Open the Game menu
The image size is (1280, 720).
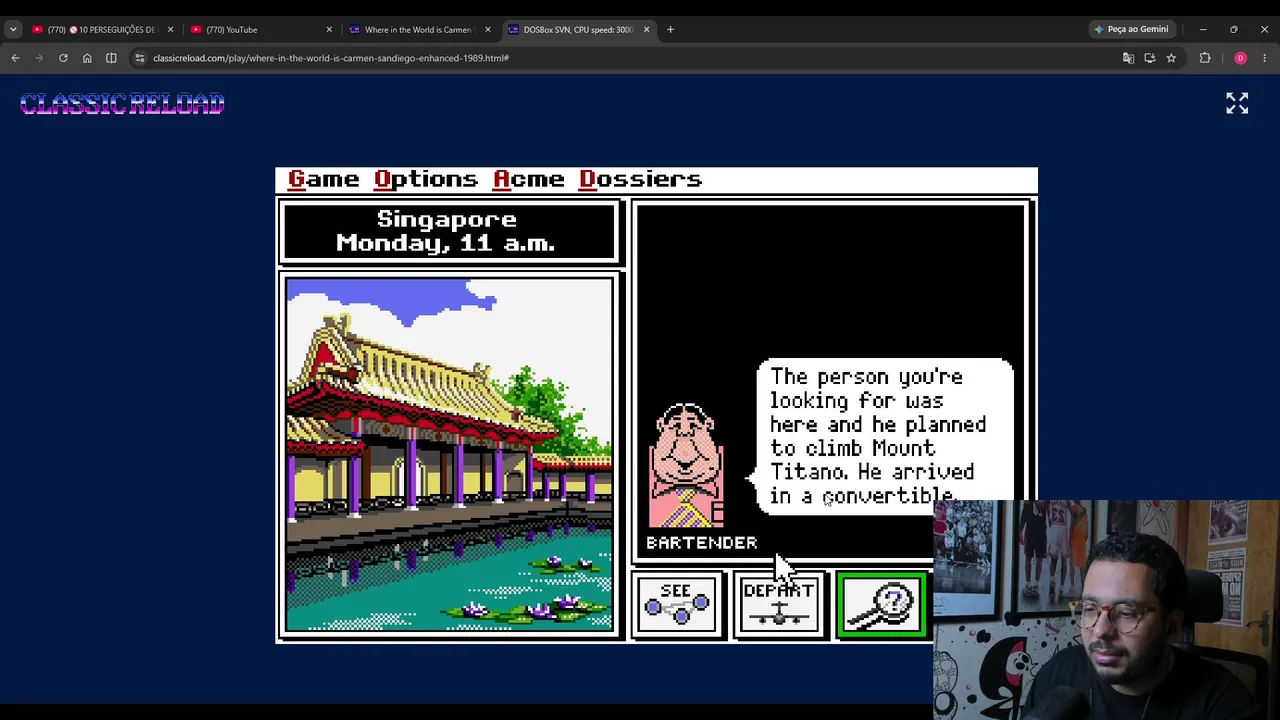(x=323, y=179)
